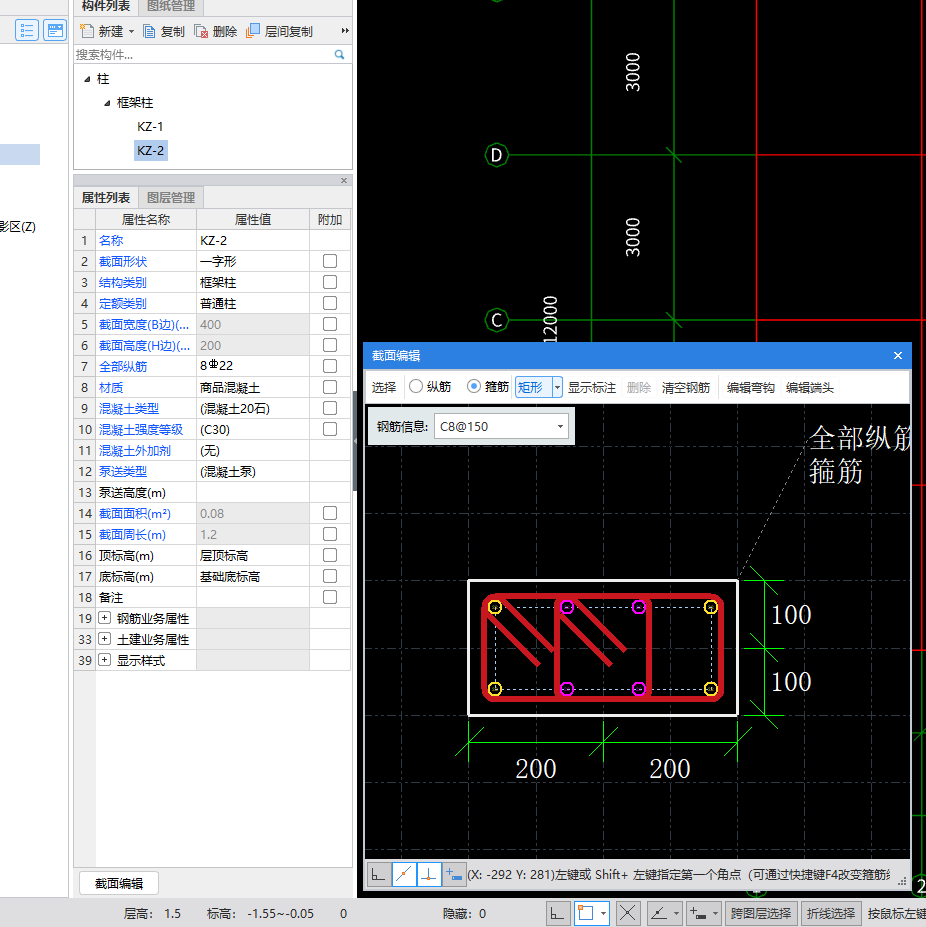The image size is (926, 927).
Task: Click the top-left yellow corner rebar in the section
Action: click(495, 607)
